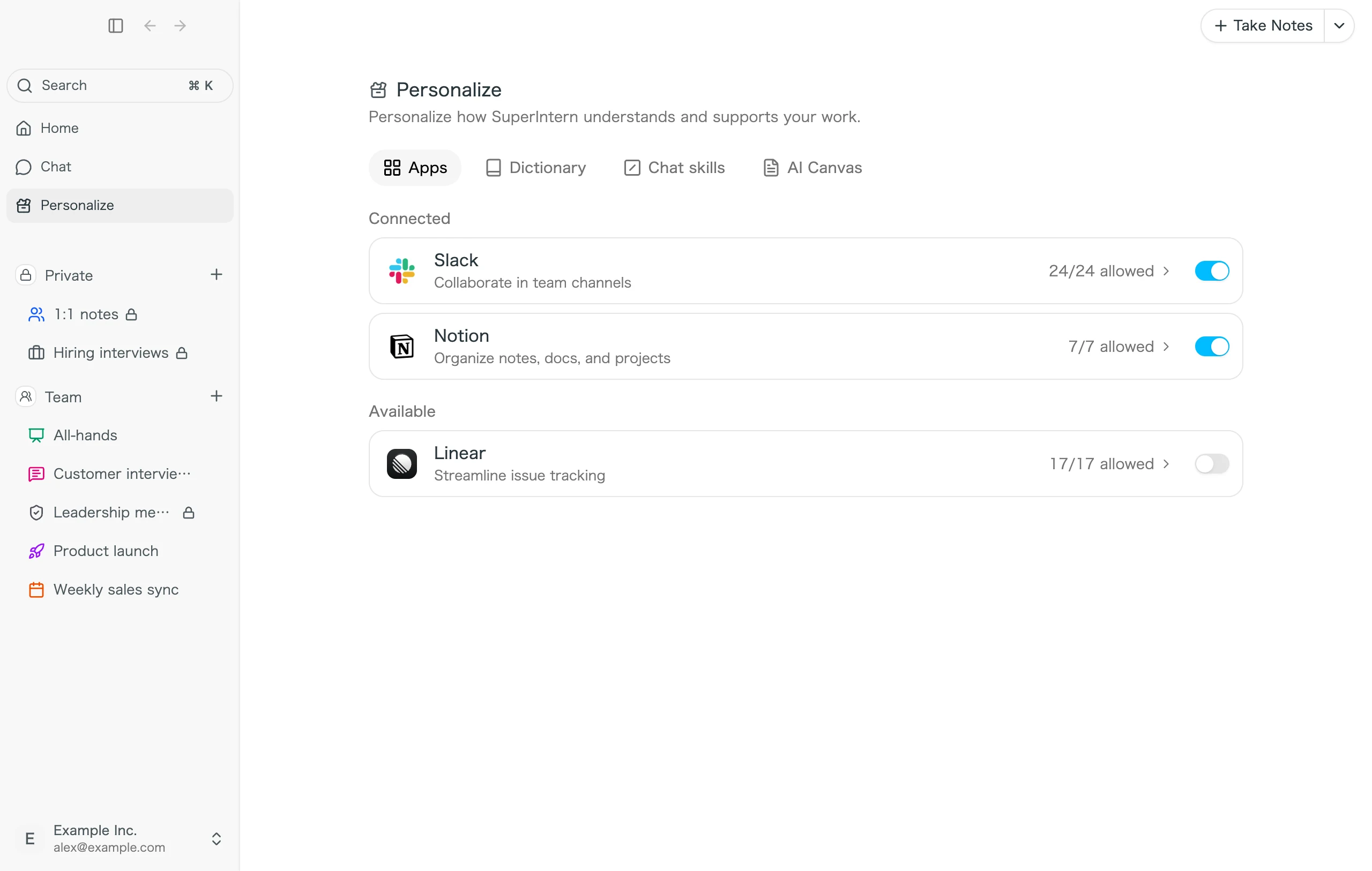Screen dimensions: 1372x871
Task: Open the Example Inc. workspace switcher
Action: pos(120,838)
